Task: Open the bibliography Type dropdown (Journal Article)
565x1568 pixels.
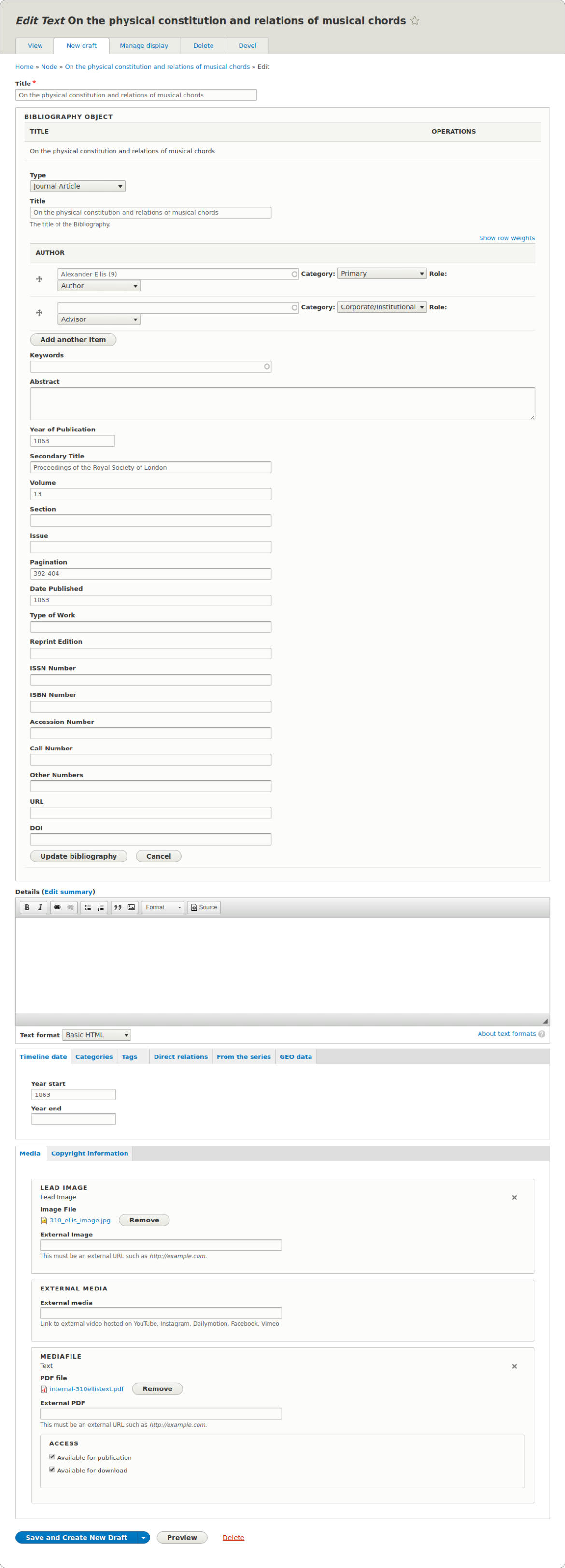Action: tap(77, 186)
